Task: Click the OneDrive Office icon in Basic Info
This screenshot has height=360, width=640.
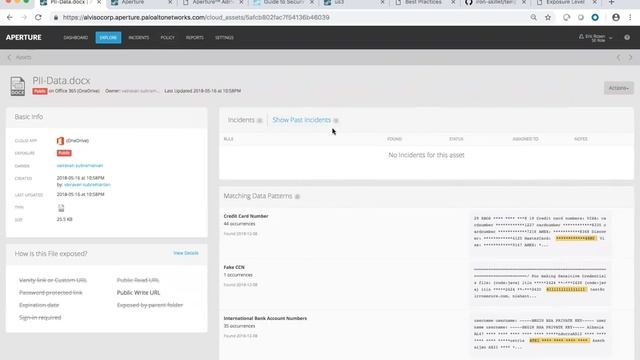Action: tap(60, 141)
